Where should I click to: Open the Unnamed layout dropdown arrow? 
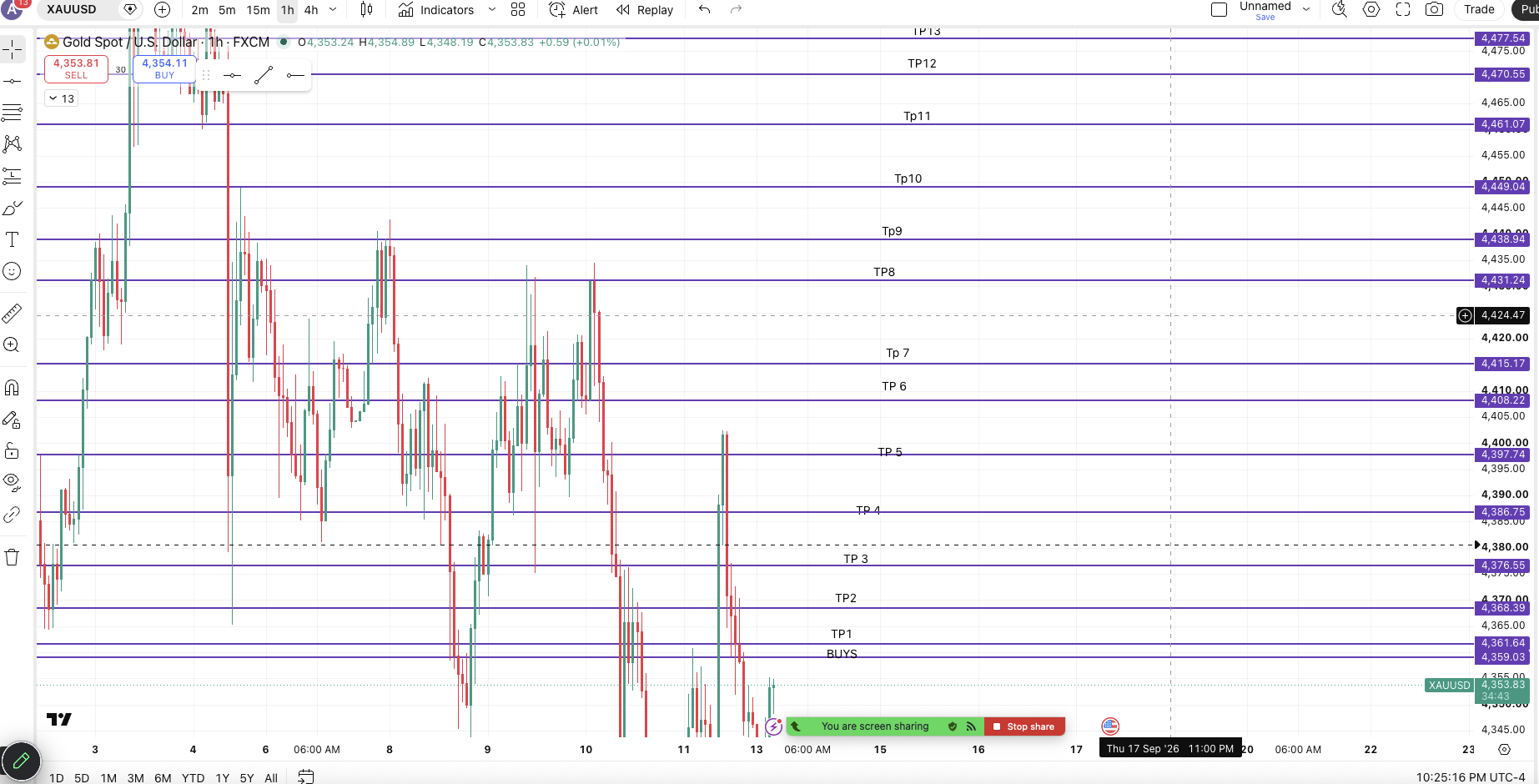click(x=1306, y=10)
